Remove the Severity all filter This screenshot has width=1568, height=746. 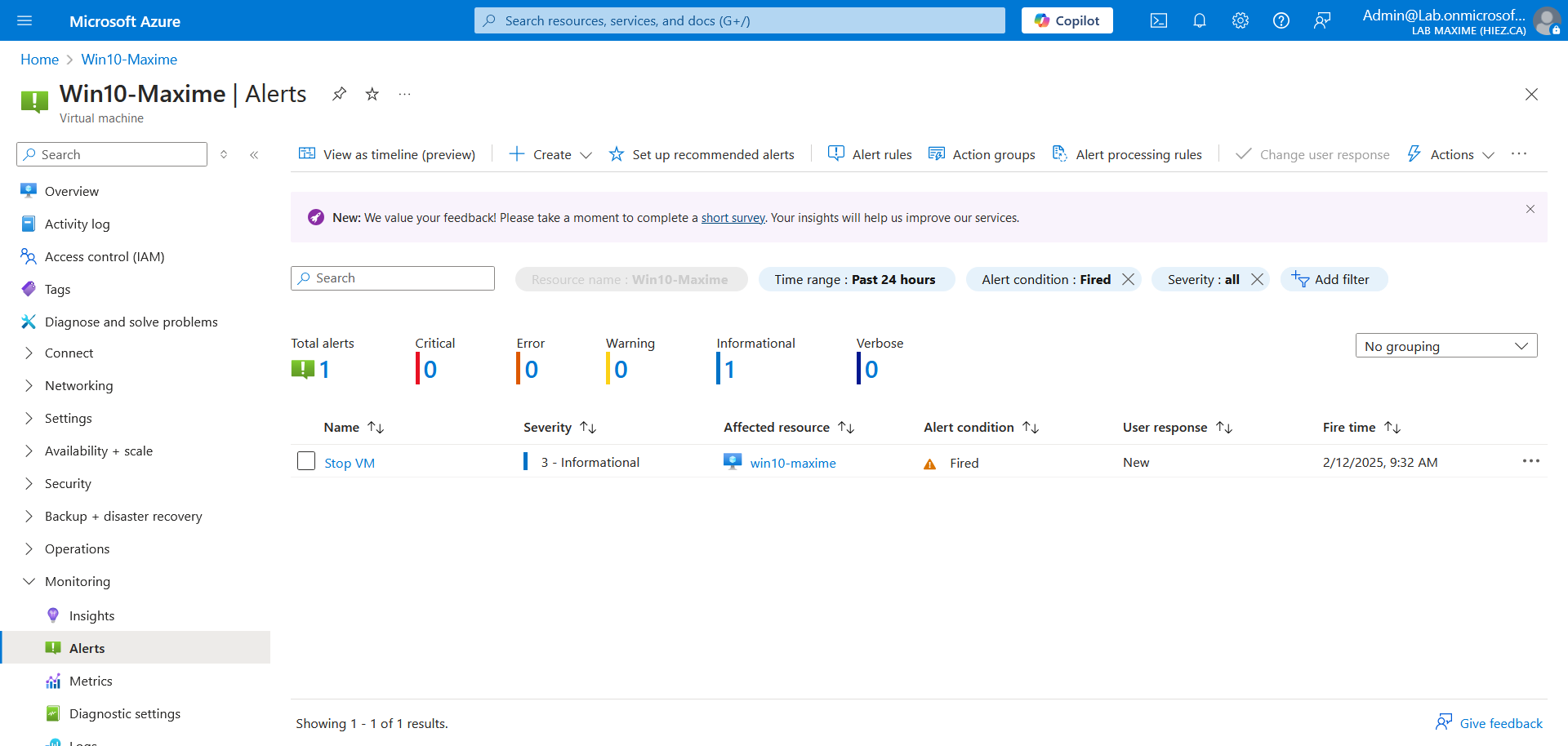[x=1257, y=279]
